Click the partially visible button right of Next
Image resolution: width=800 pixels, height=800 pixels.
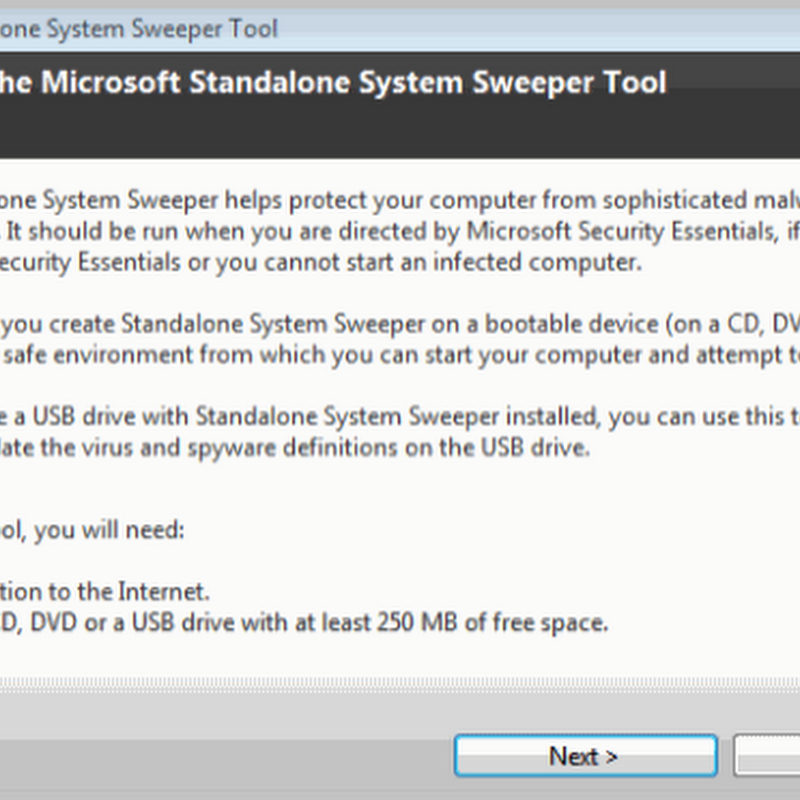tap(768, 756)
